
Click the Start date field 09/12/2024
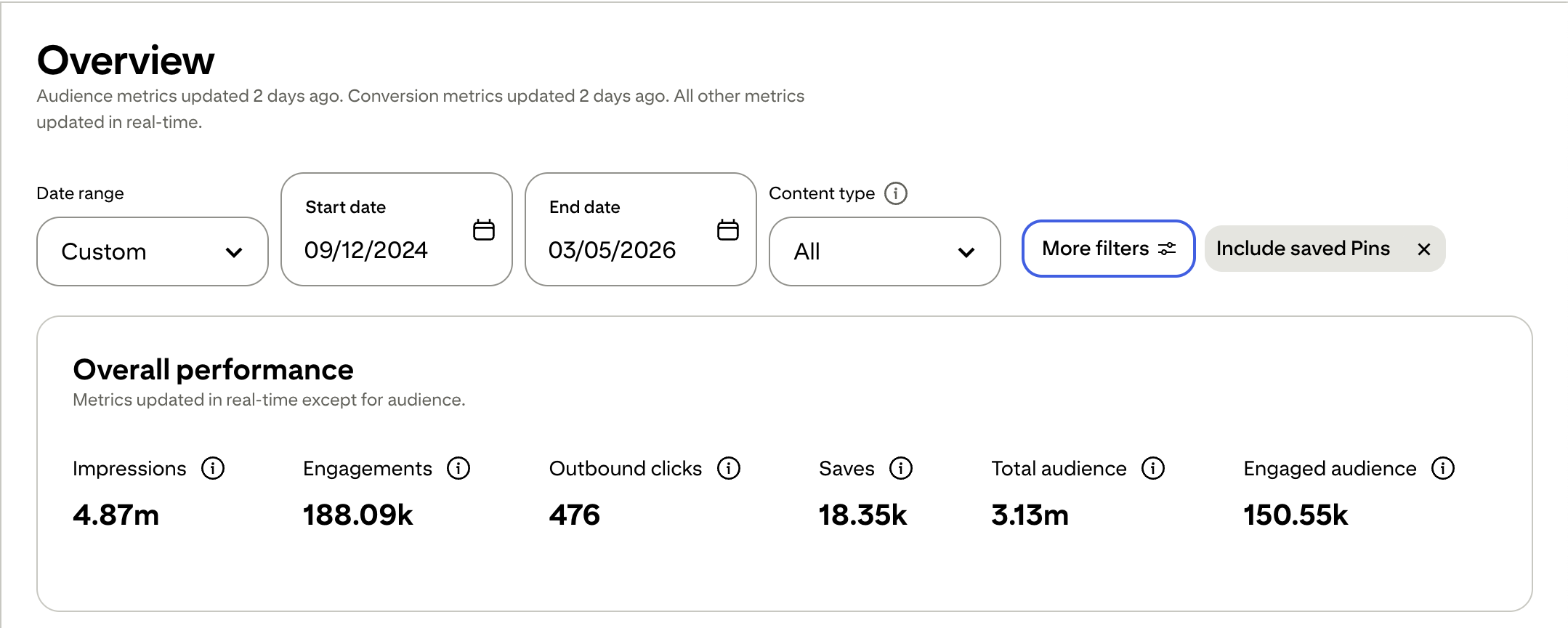click(x=366, y=250)
